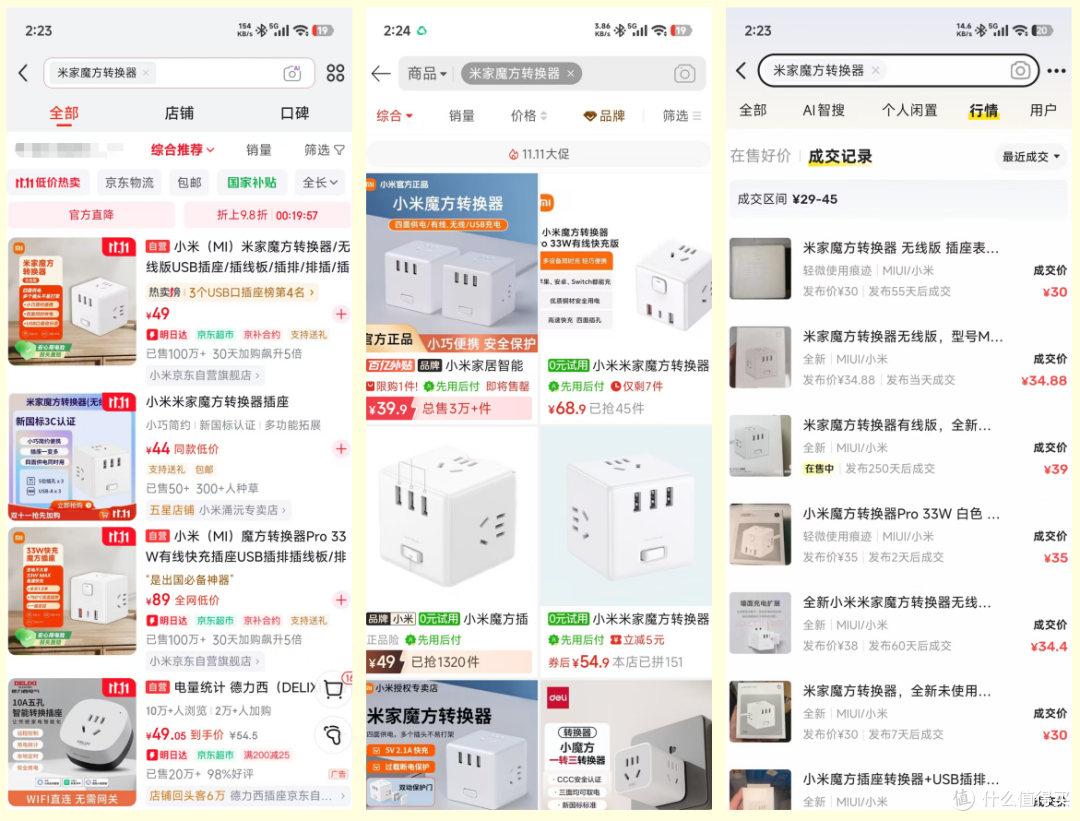This screenshot has width=1080, height=821.
Task: Clear the search text in the right app
Action: point(875,70)
